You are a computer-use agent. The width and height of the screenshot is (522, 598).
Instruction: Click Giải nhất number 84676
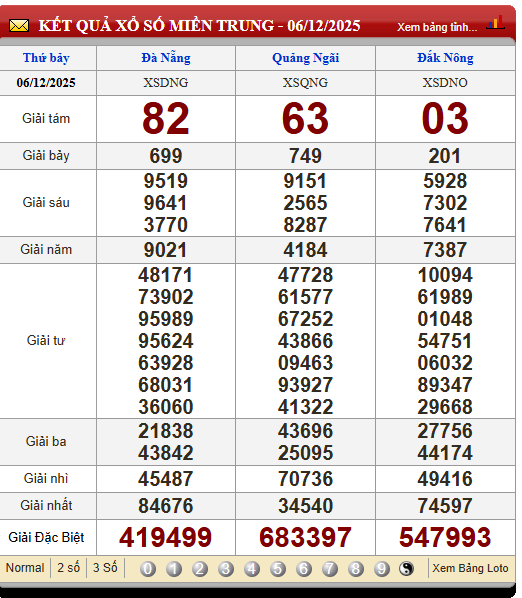pyautogui.click(x=166, y=506)
